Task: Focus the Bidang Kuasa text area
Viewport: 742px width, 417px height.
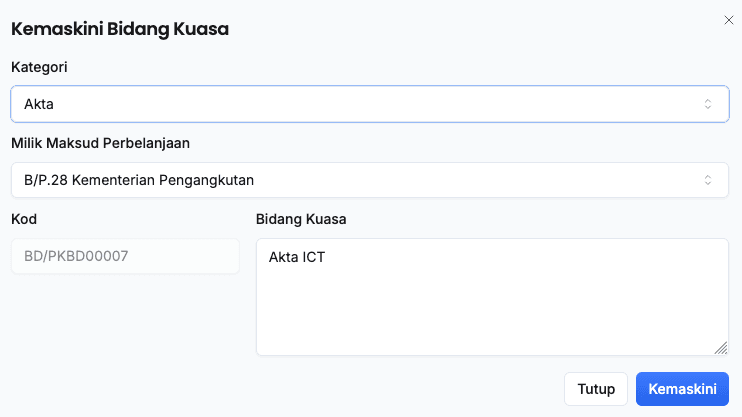Action: (x=492, y=296)
